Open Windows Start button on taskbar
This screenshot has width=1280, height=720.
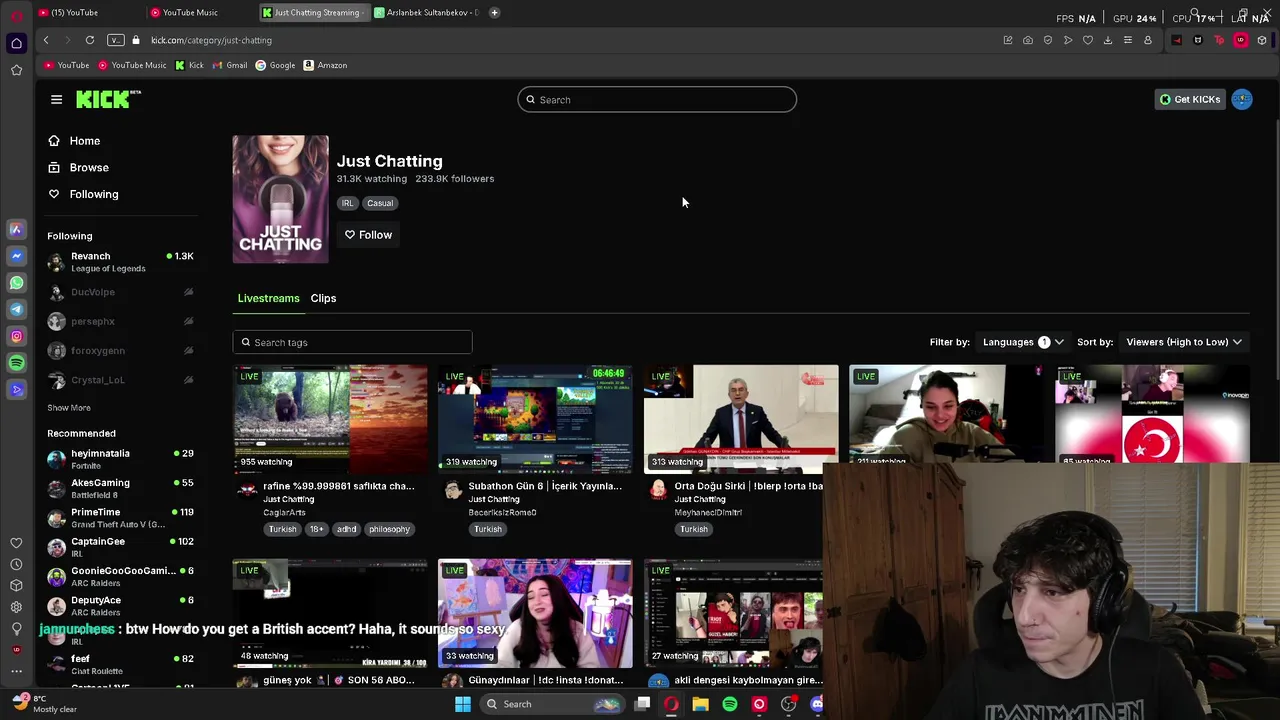[462, 704]
